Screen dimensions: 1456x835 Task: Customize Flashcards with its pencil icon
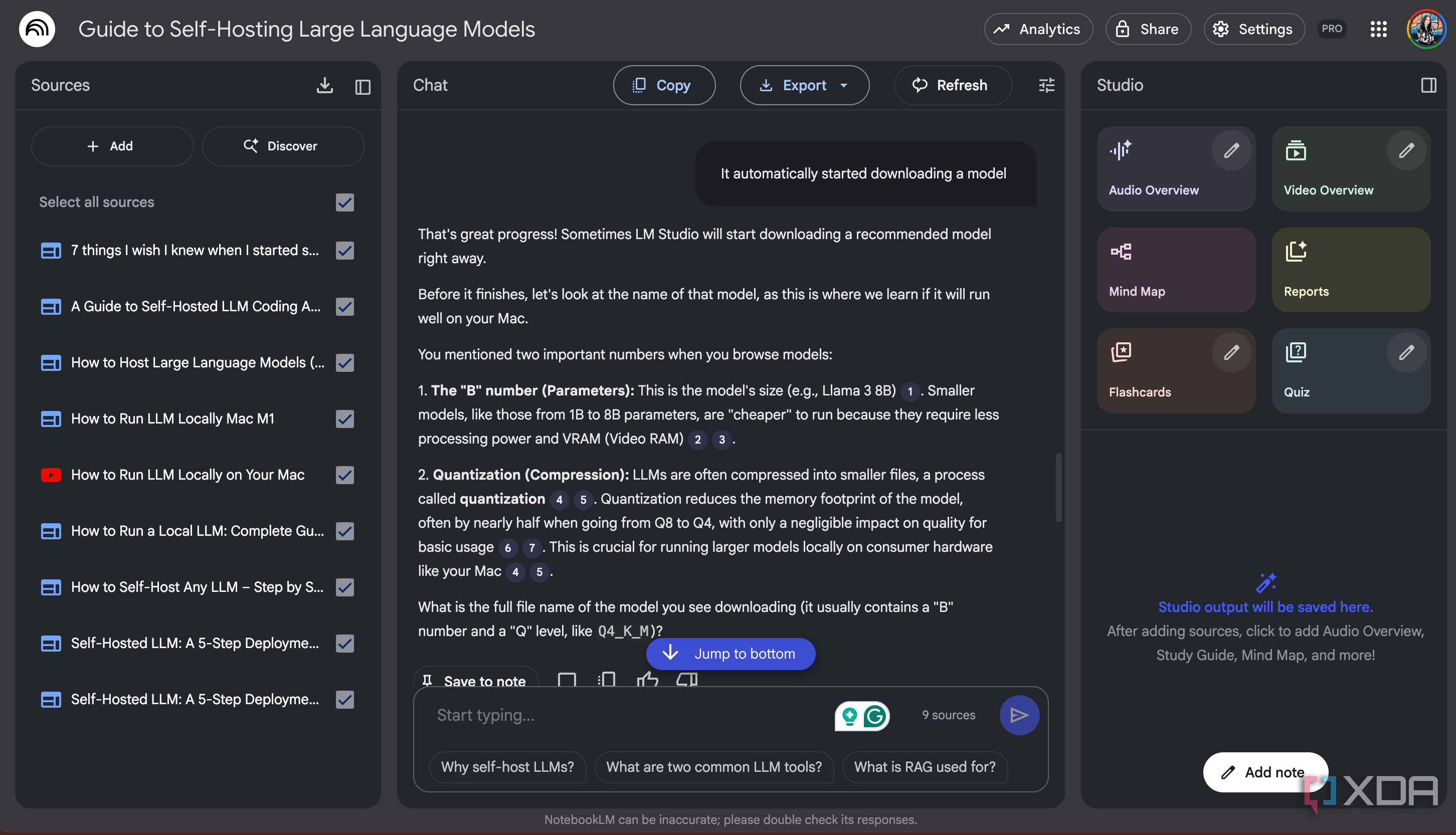click(x=1231, y=353)
